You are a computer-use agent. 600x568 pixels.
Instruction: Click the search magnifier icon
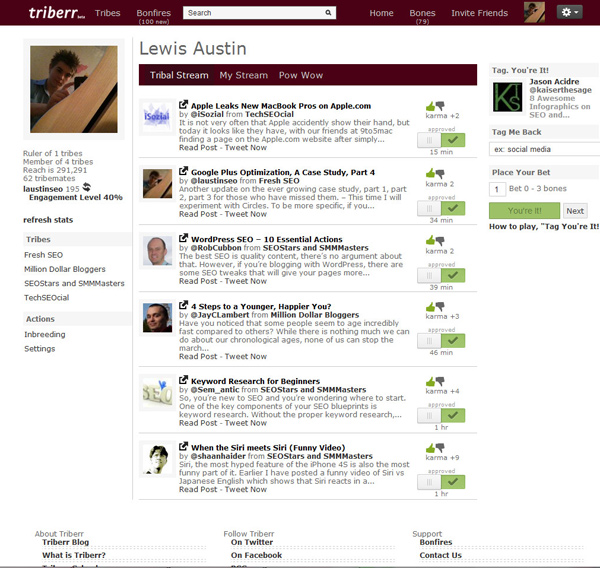click(x=328, y=13)
